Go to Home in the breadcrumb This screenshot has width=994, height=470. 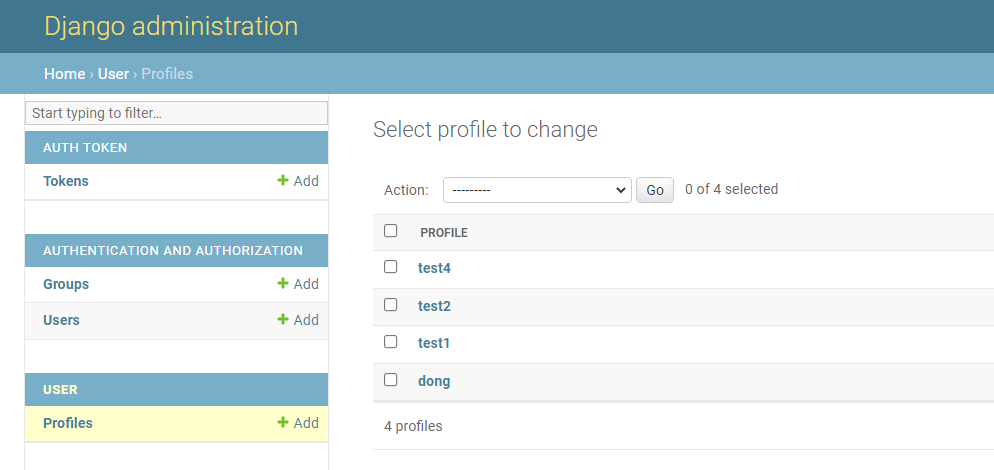pyautogui.click(x=65, y=74)
